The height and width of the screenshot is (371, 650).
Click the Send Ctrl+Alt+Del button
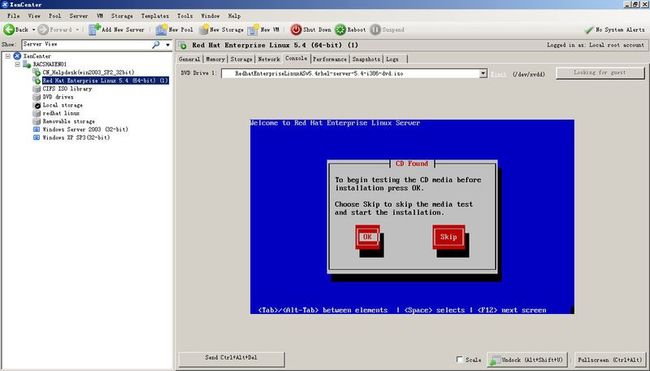231,359
